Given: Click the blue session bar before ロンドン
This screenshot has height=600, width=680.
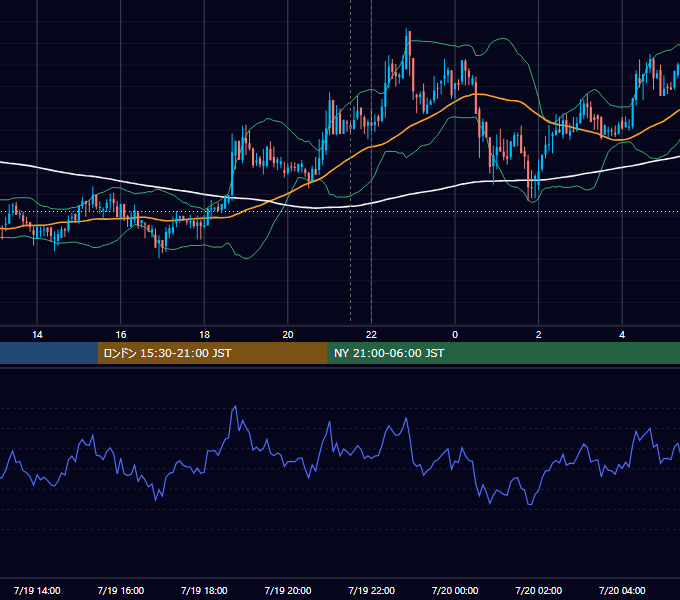Looking at the screenshot, I should click(49, 353).
